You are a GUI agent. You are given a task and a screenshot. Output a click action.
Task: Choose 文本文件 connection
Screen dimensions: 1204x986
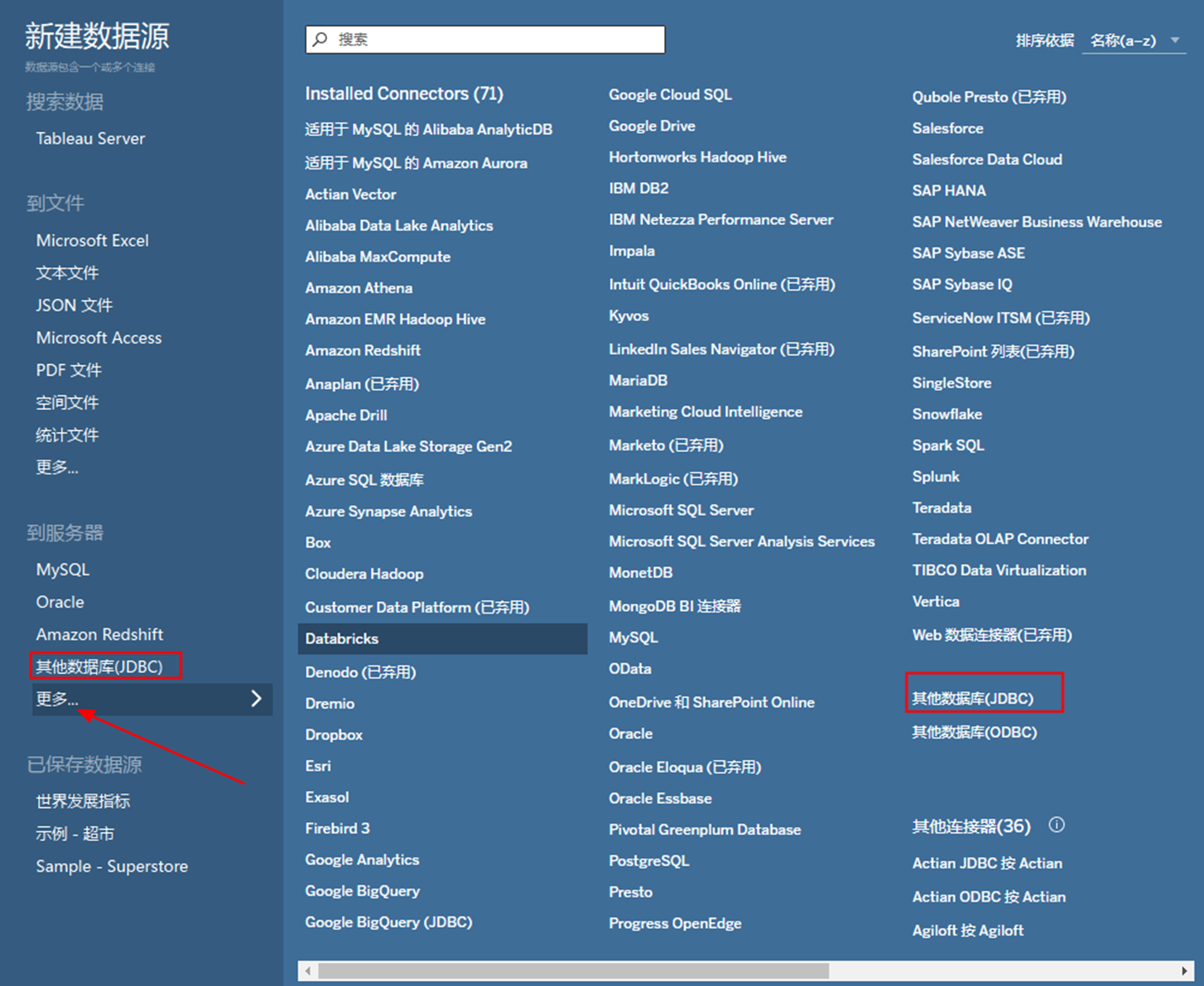(67, 272)
